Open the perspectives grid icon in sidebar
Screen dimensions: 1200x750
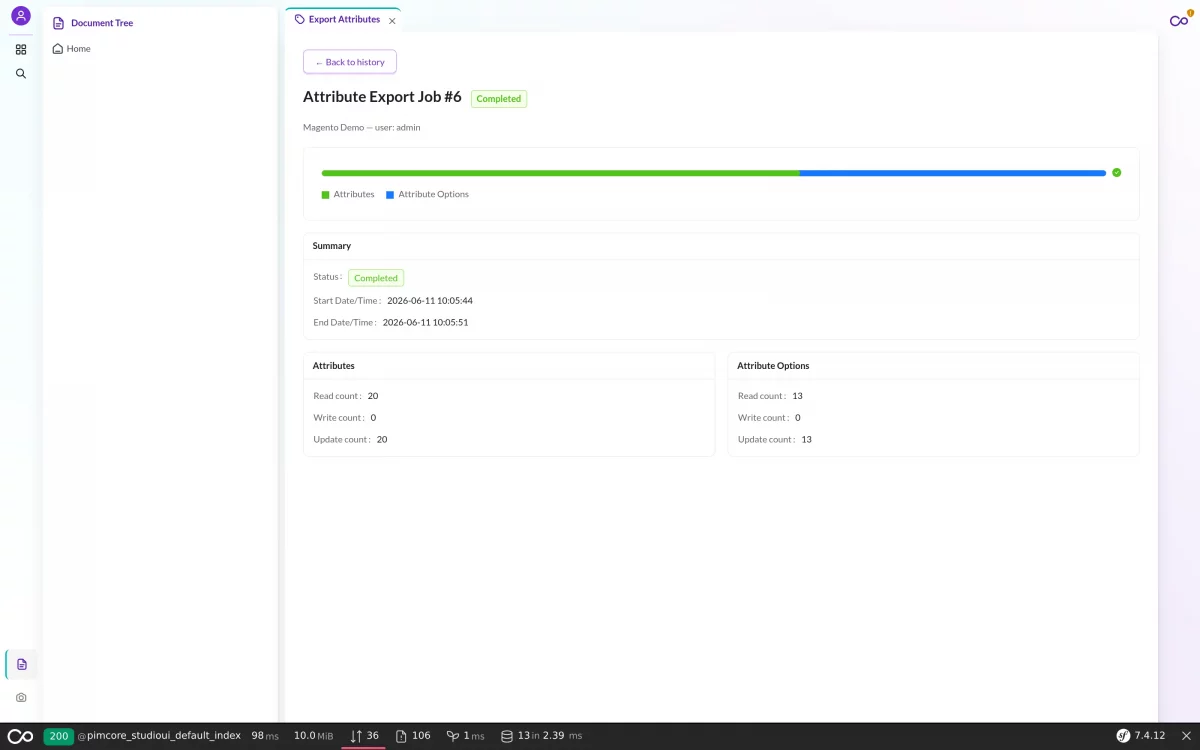(x=21, y=49)
